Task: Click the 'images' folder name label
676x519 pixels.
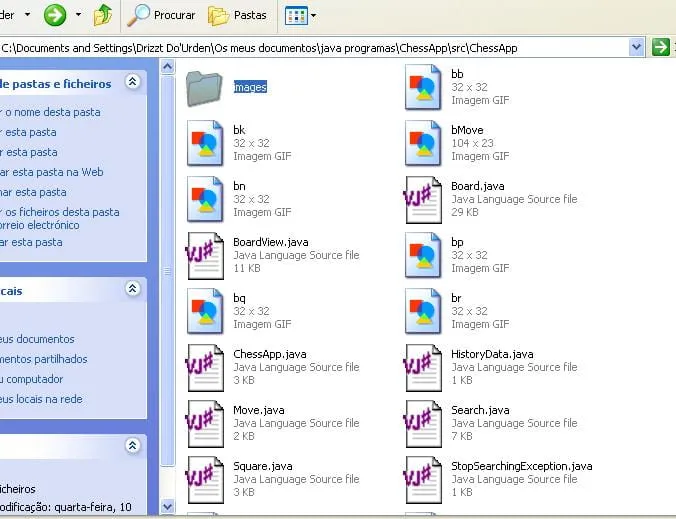Action: pyautogui.click(x=250, y=87)
